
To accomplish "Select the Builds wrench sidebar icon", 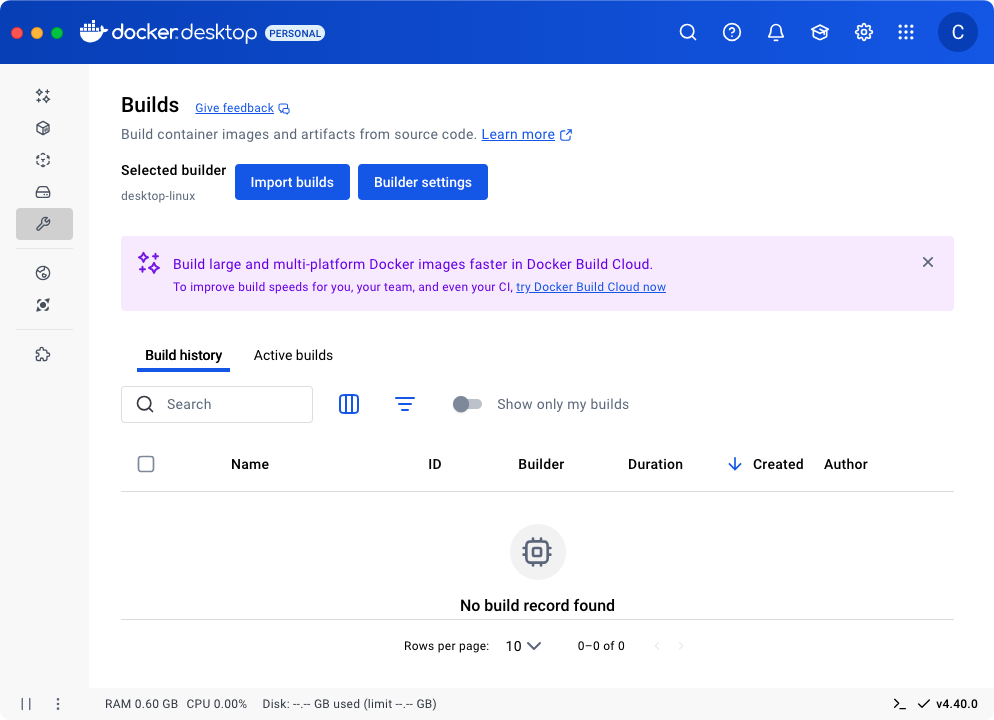I will point(44,224).
